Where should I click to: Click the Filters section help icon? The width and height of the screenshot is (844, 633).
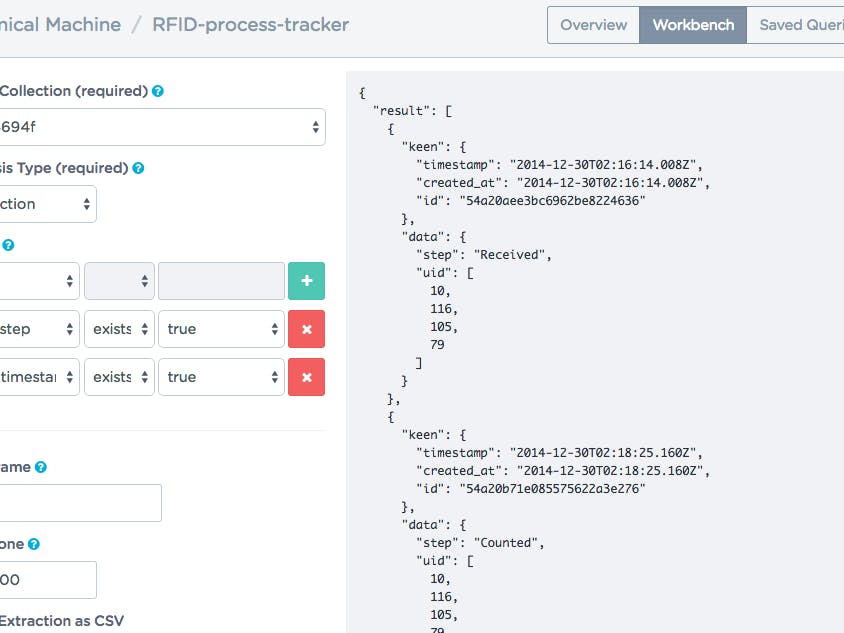point(9,244)
